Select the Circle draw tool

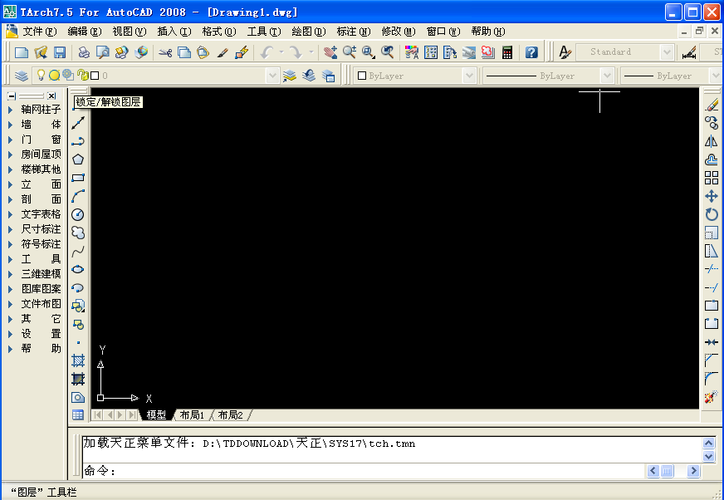point(78,214)
